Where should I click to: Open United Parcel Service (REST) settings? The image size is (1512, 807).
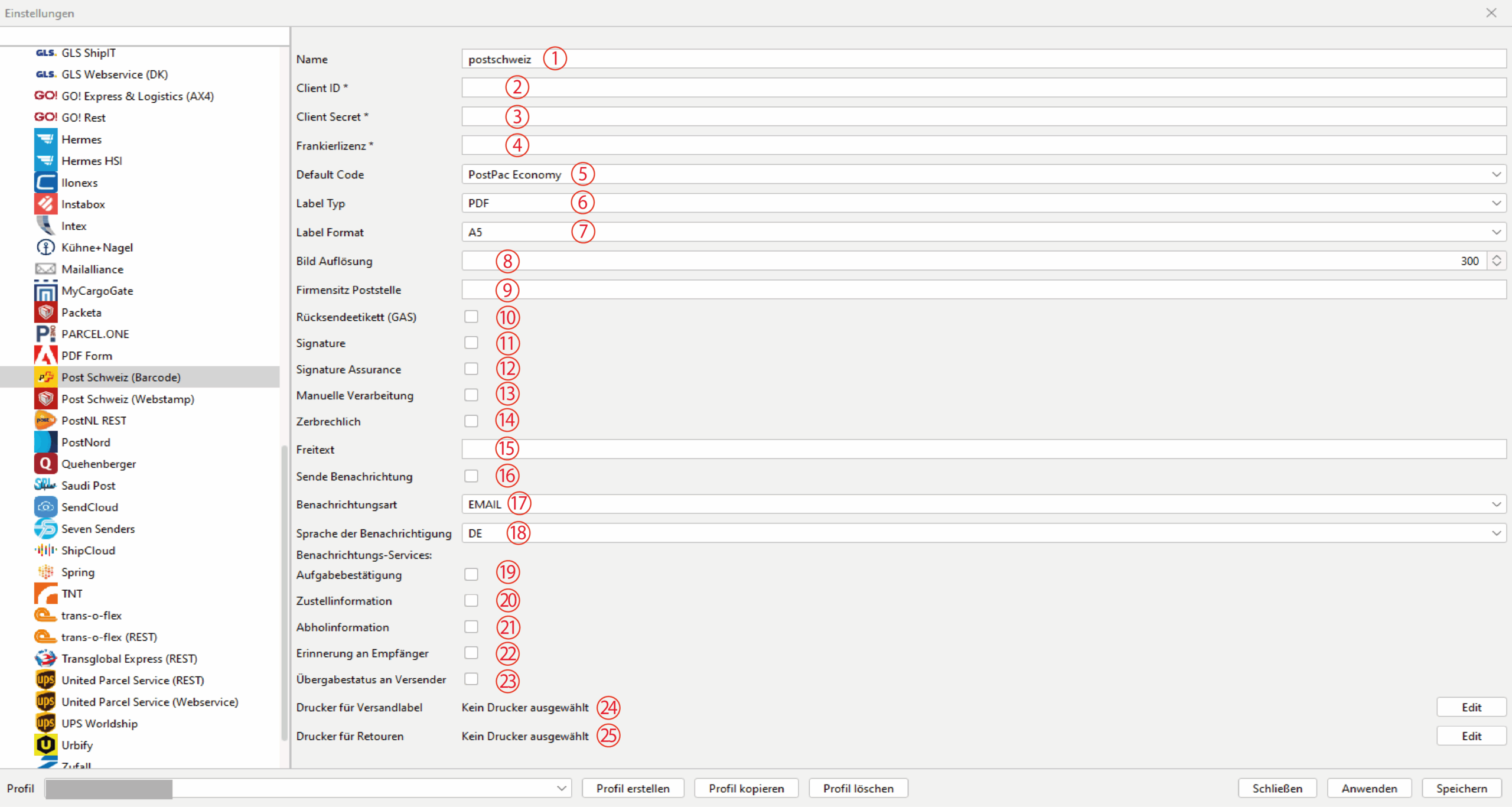click(x=133, y=681)
